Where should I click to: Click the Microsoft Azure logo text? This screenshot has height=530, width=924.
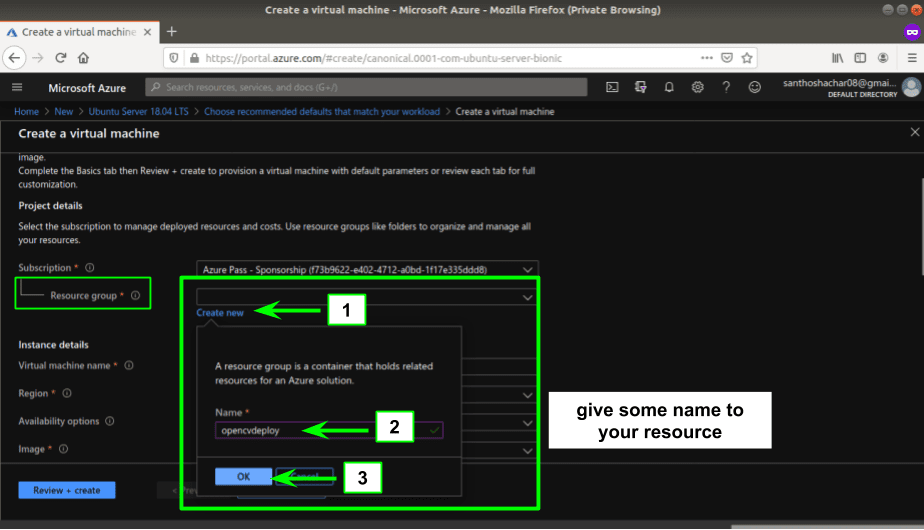pos(87,88)
